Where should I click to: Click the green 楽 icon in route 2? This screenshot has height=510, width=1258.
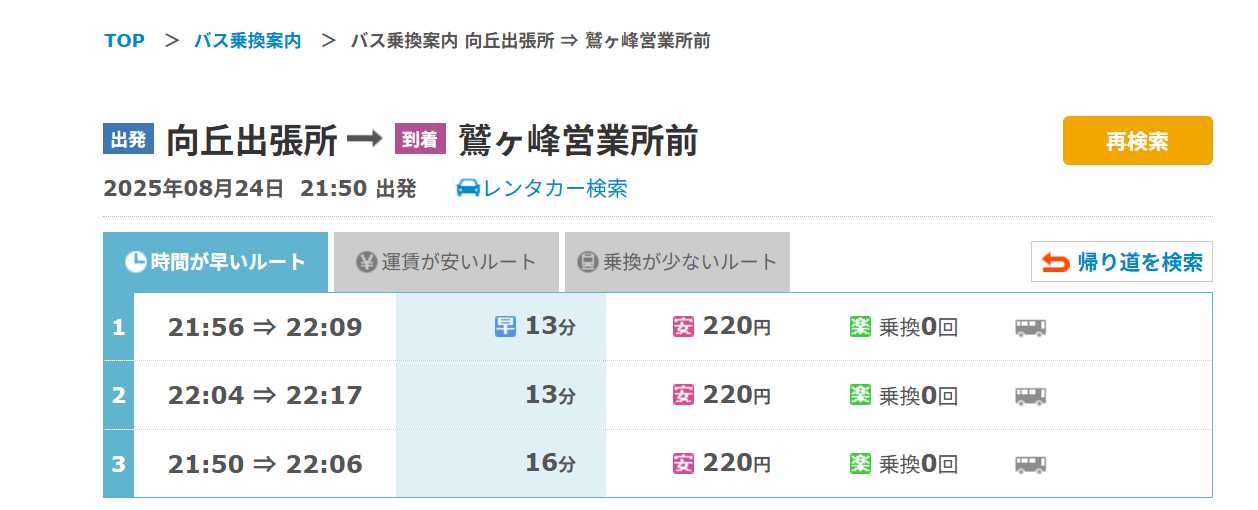860,396
